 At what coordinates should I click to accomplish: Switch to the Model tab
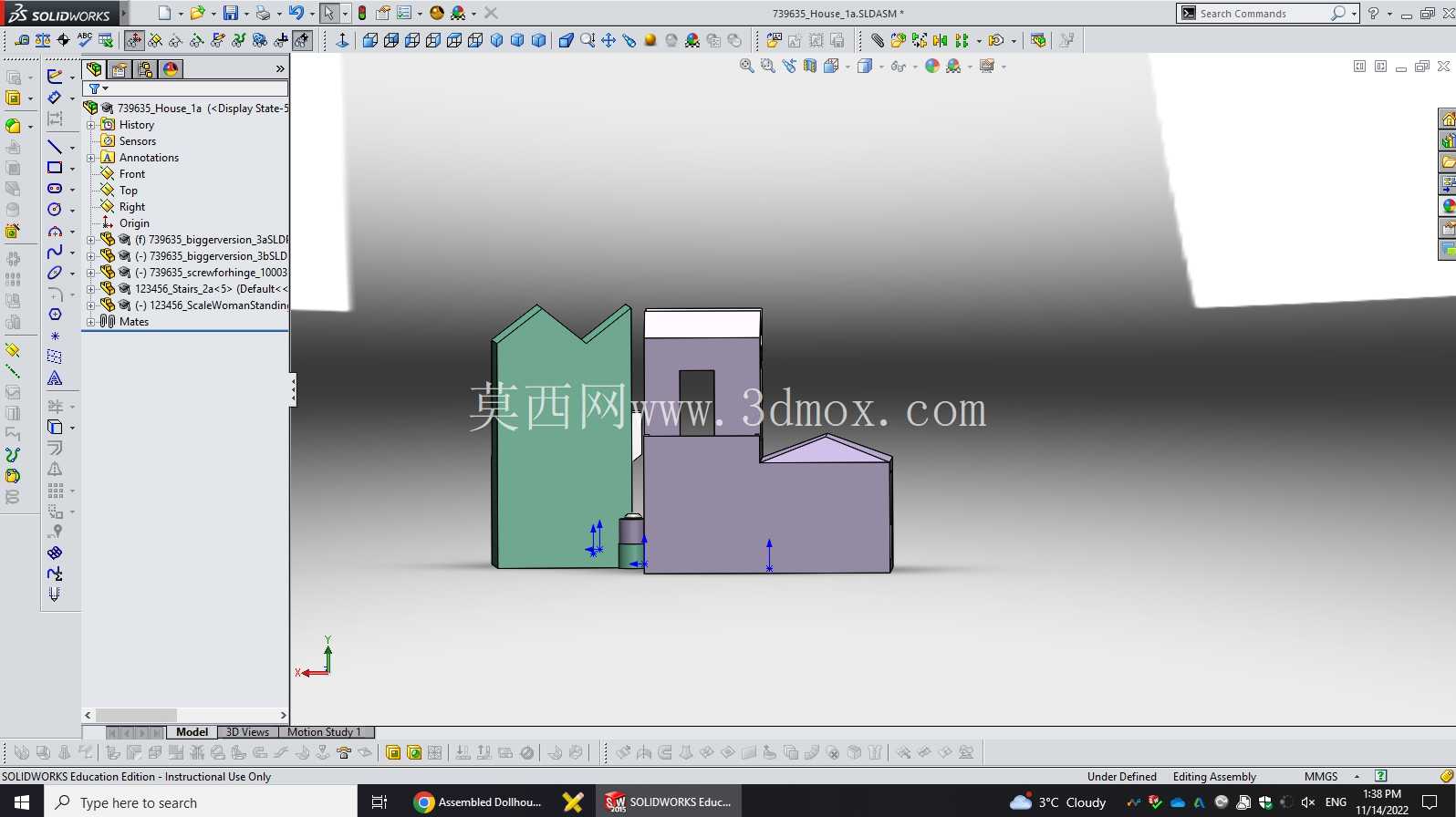(192, 732)
